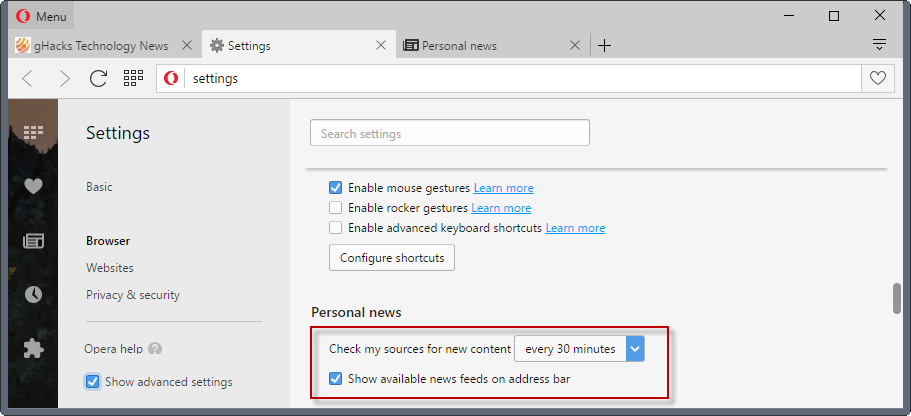Uncheck Show available news feeds on address bar
The width and height of the screenshot is (911, 416).
click(335, 379)
